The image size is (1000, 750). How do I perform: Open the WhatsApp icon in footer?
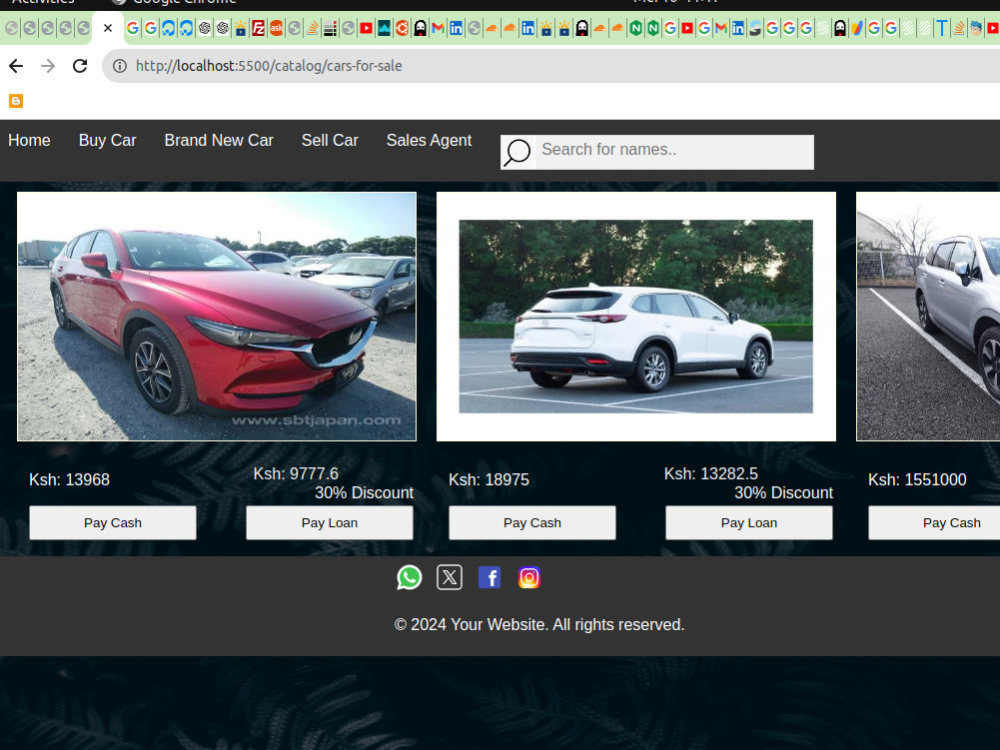tap(409, 577)
